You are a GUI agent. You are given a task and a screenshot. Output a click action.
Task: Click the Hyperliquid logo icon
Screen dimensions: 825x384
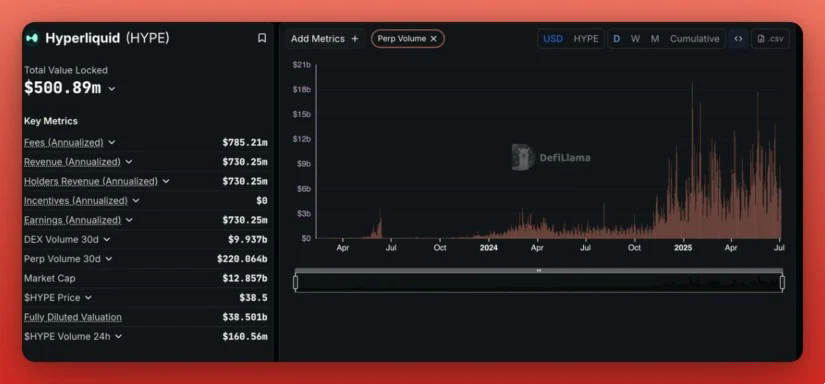pos(32,38)
